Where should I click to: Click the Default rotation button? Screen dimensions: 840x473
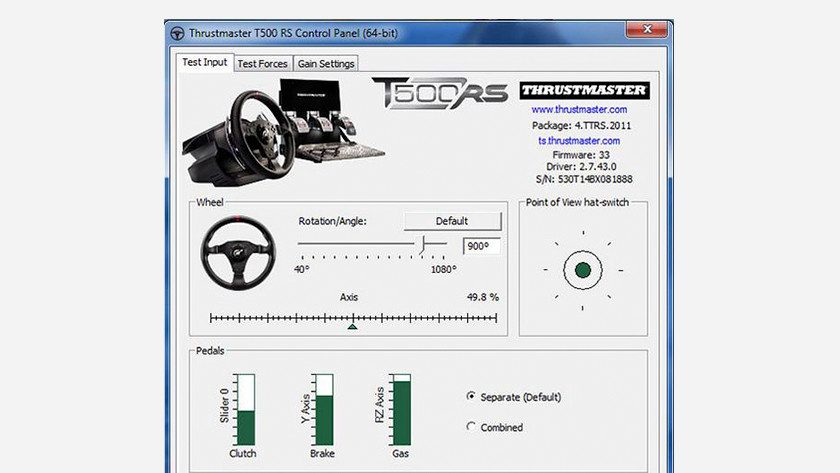(x=452, y=221)
